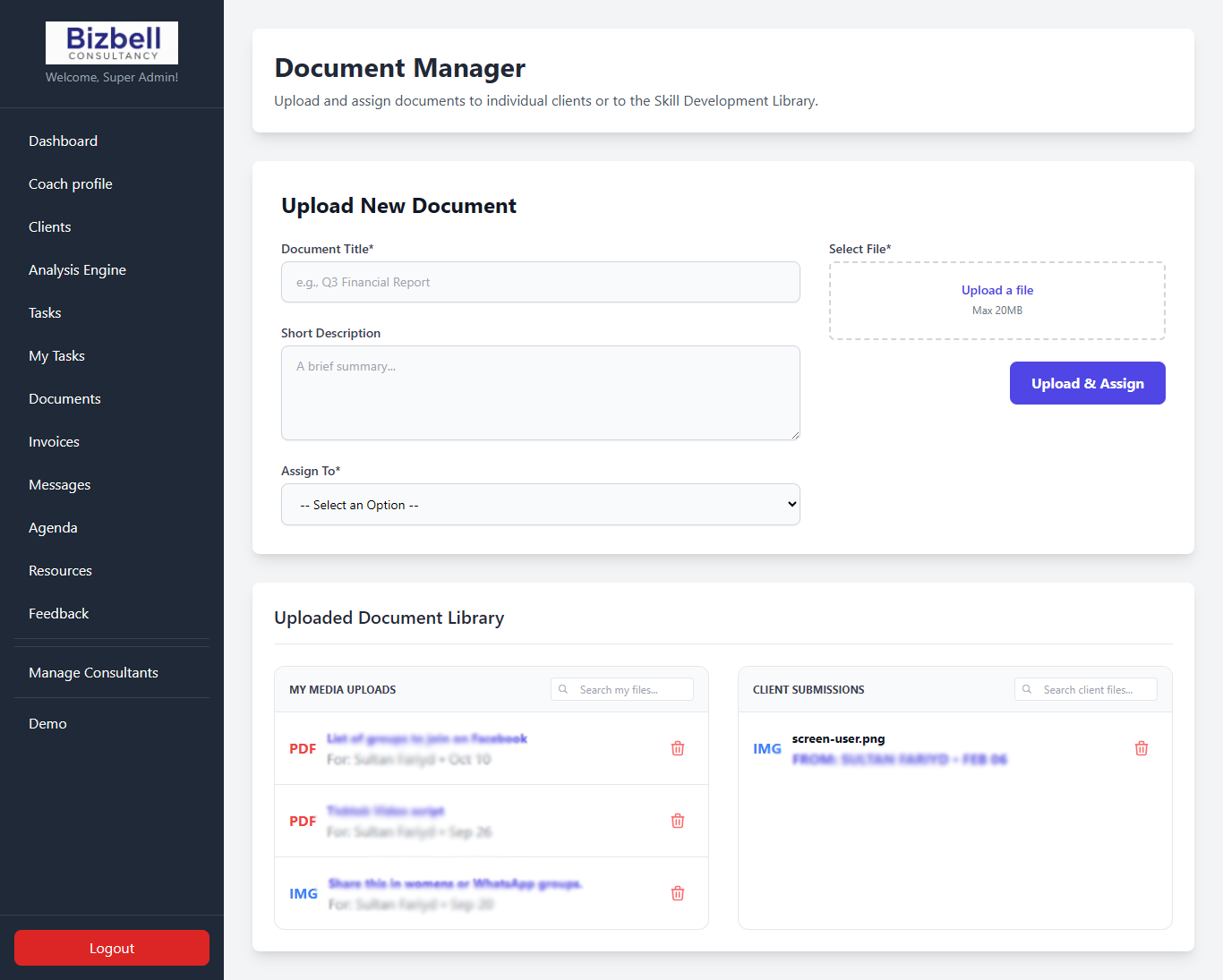This screenshot has height=980, width=1223.
Task: Click the search magnifier in My Media Uploads
Action: coord(563,689)
